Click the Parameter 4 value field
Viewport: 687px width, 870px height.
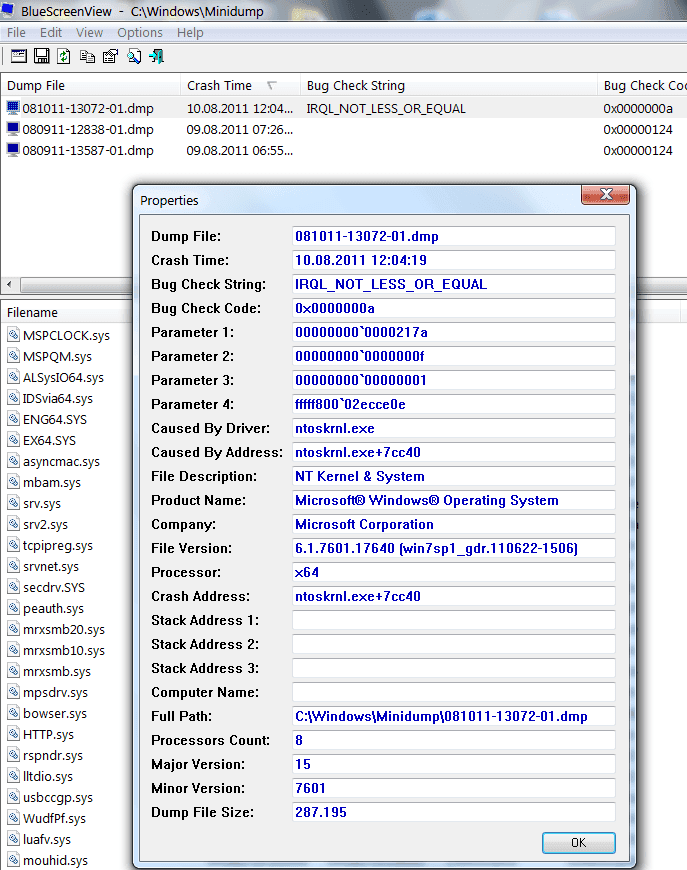click(x=453, y=404)
